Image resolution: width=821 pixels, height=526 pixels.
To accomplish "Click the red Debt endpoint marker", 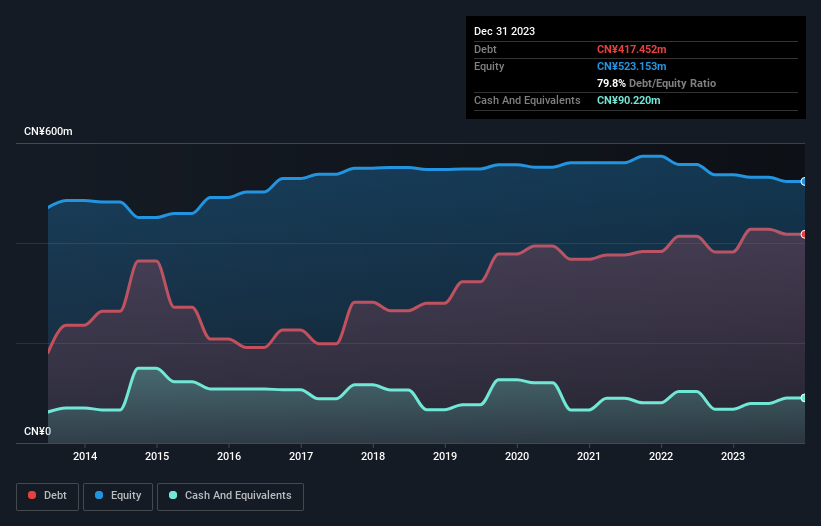I will click(x=804, y=234).
